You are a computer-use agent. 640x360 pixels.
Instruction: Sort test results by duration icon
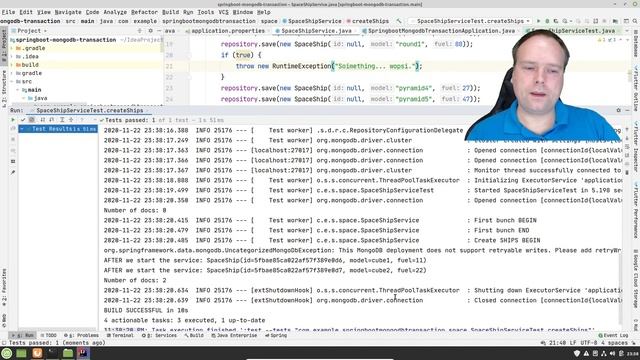(x=52, y=120)
